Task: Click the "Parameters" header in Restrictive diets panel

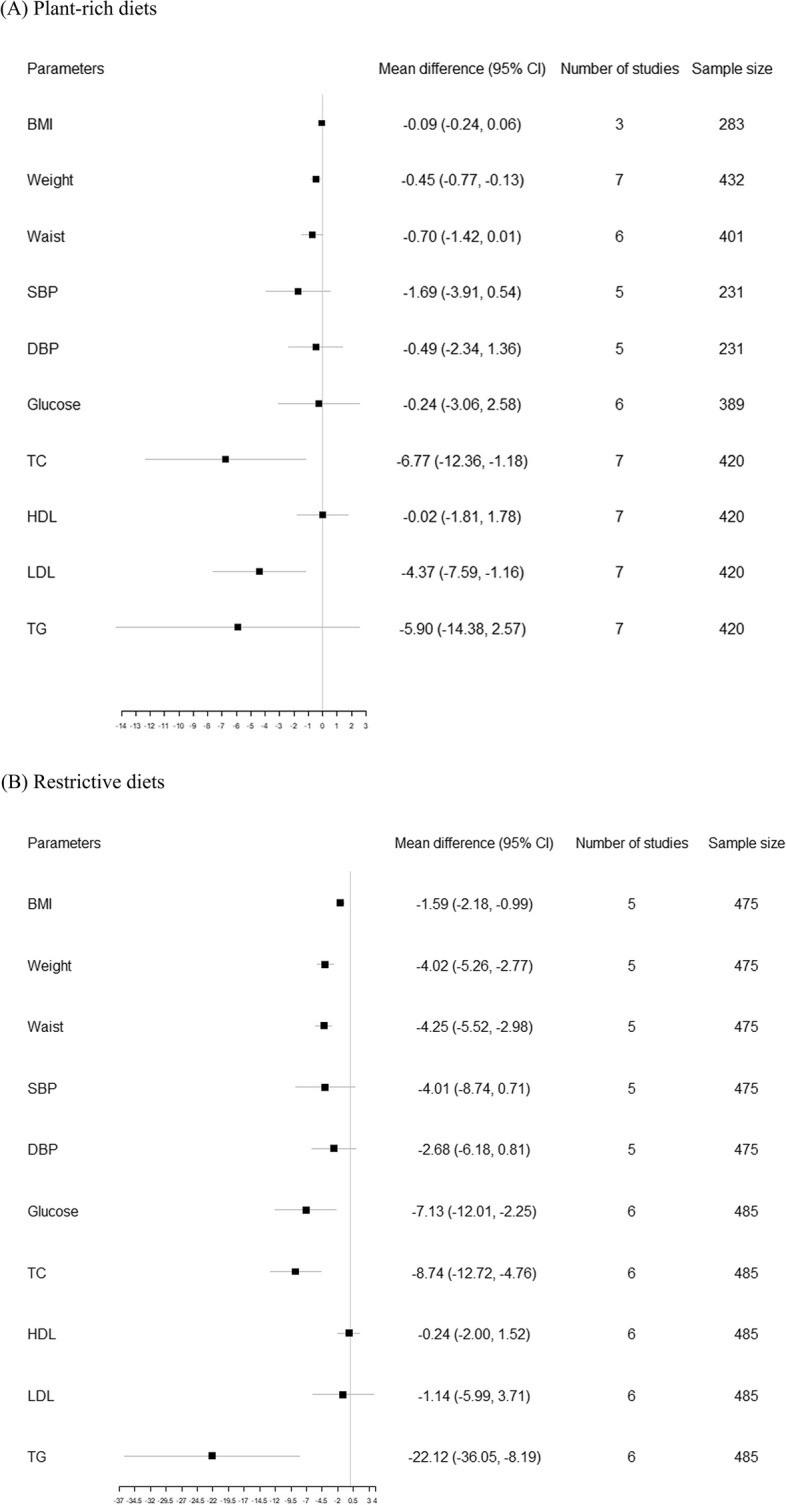Action: pos(64,843)
